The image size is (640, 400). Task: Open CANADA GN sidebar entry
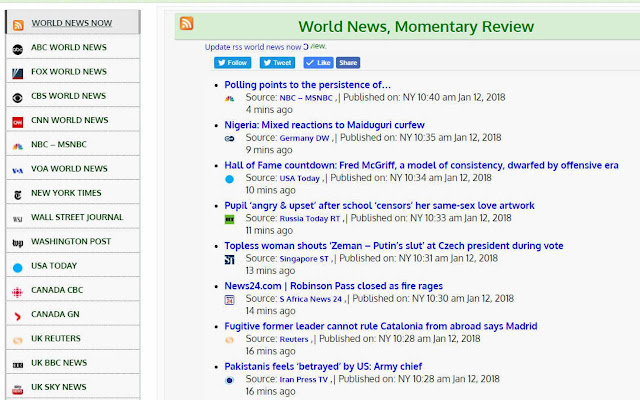click(x=55, y=314)
